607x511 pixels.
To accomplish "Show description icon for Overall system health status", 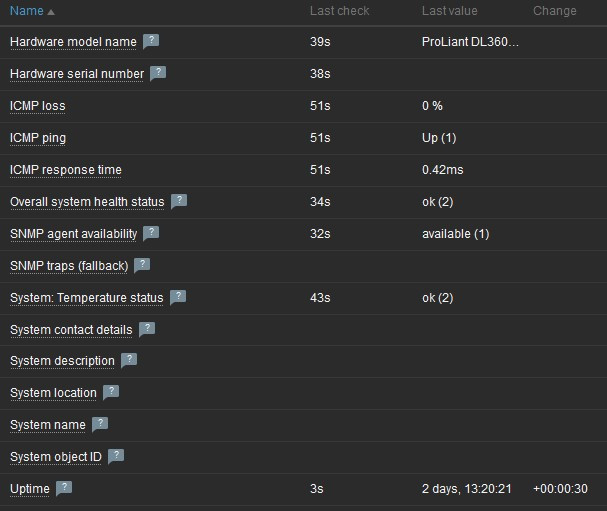I will [179, 201].
